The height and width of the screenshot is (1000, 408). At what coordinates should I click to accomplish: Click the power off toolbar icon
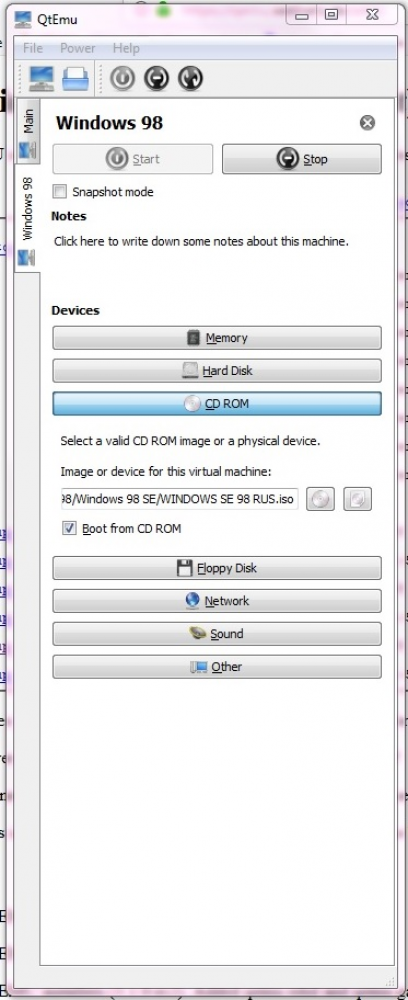[x=157, y=78]
